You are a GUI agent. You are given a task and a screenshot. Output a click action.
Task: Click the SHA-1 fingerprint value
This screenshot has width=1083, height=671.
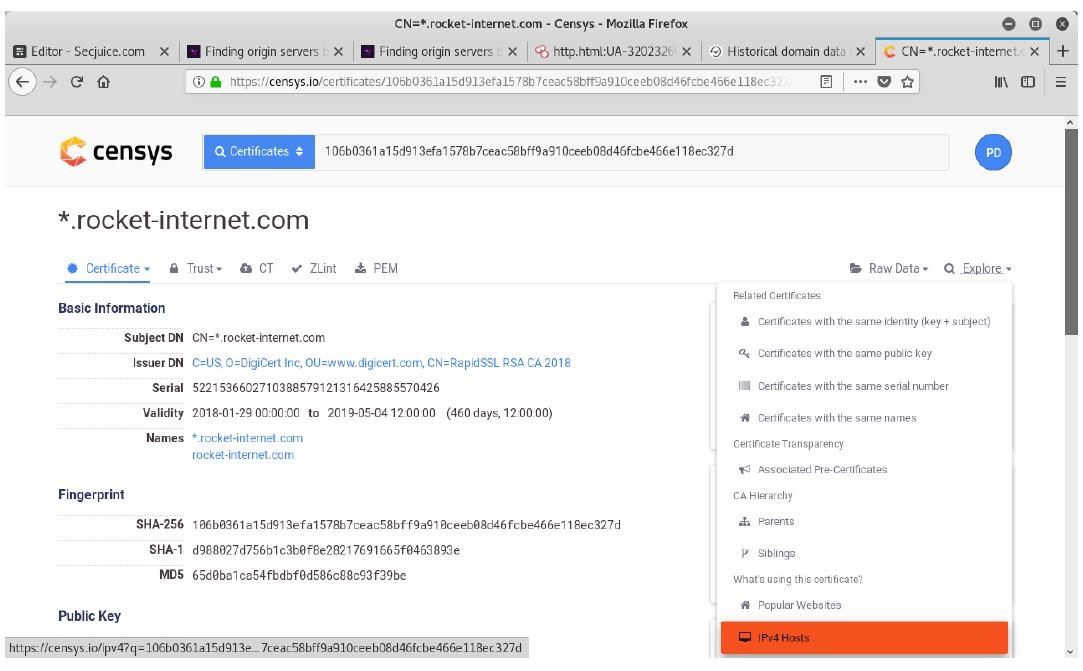[326, 550]
